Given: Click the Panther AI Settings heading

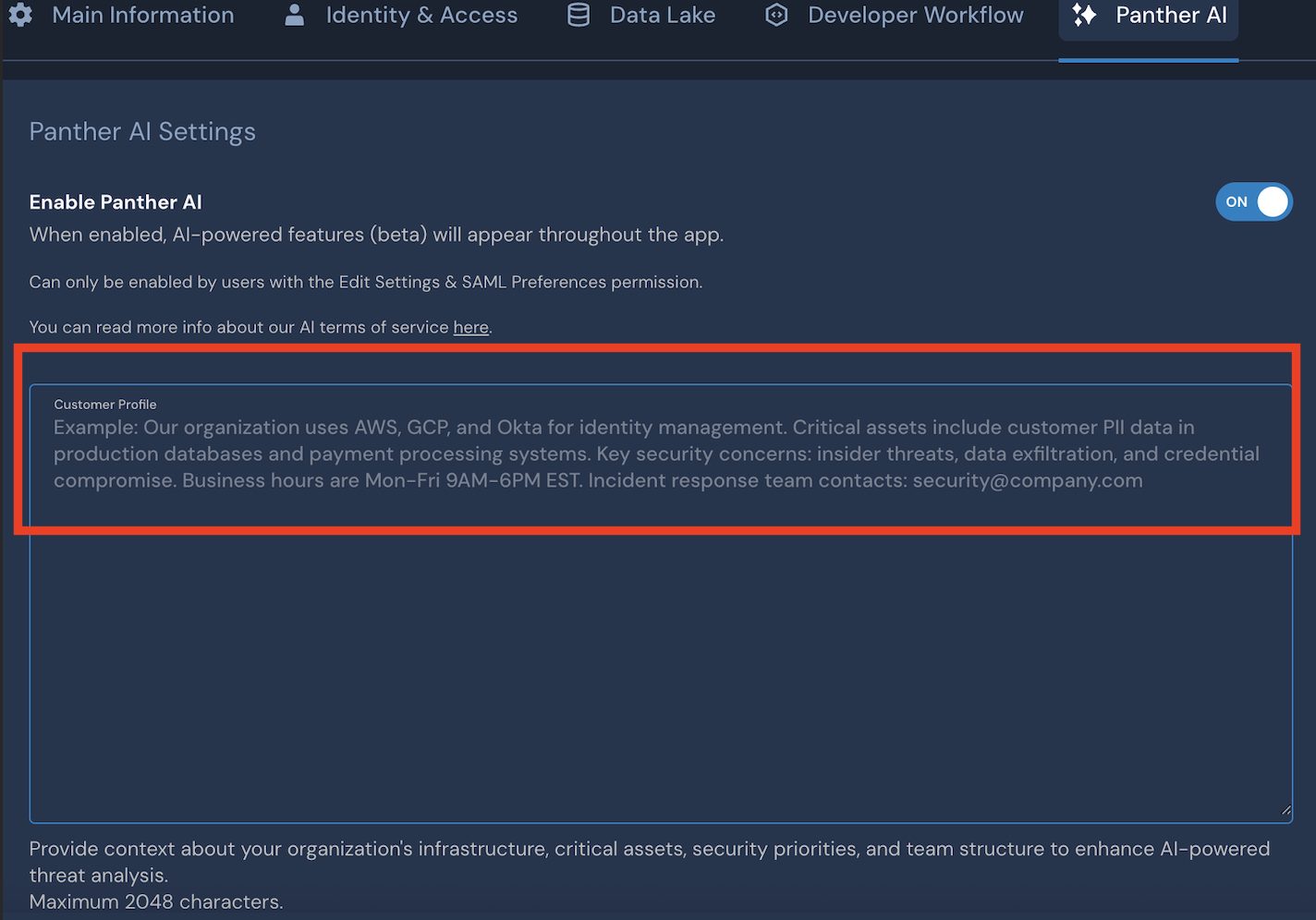Looking at the screenshot, I should point(142,131).
